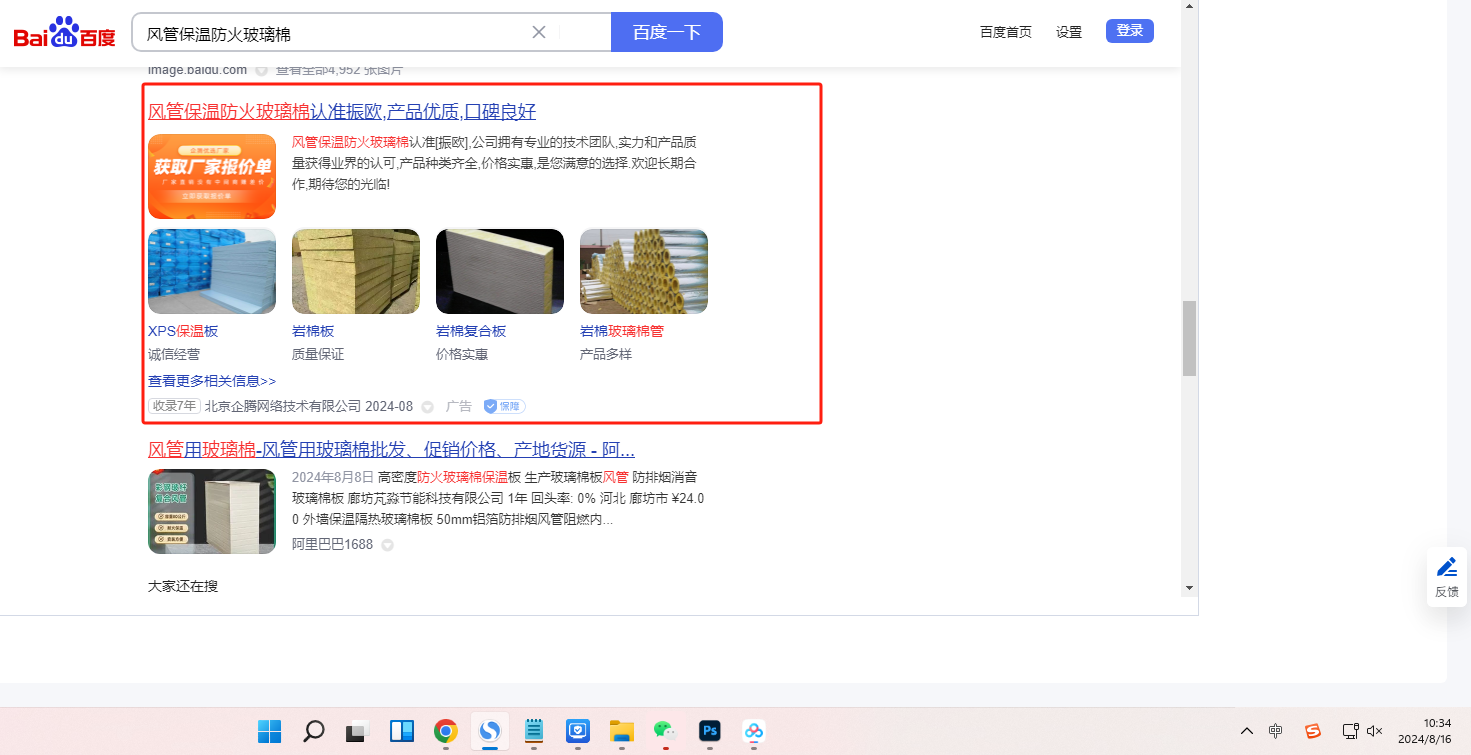The height and width of the screenshot is (755, 1471).
Task: Click the 阿里巴巴1688 source name
Action: click(x=332, y=545)
